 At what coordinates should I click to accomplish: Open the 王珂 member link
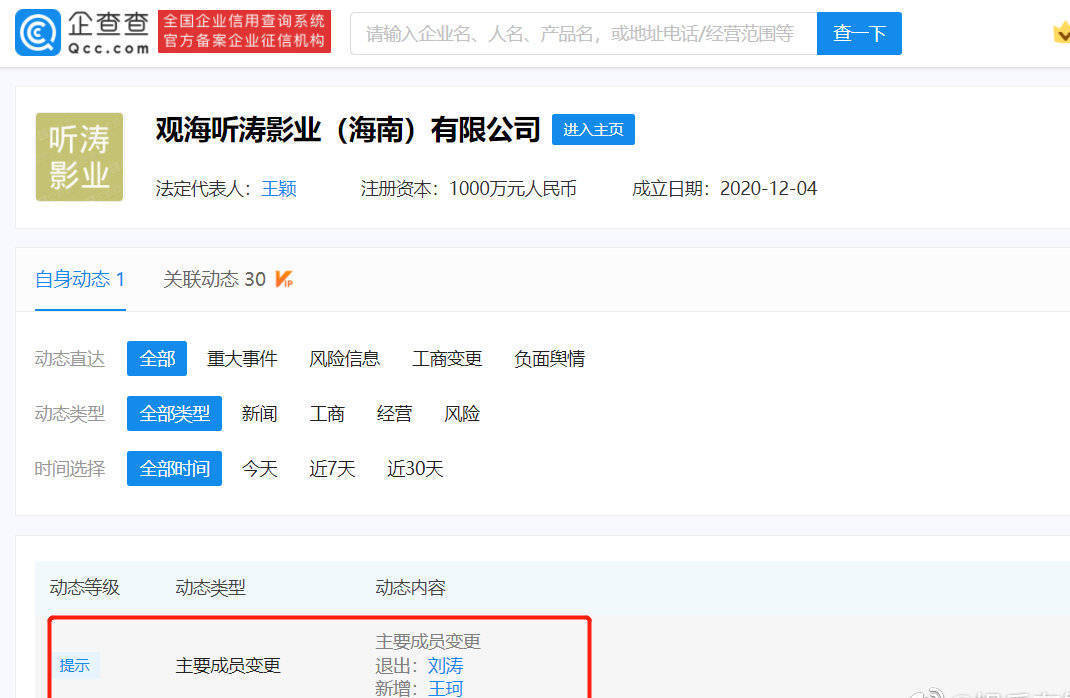(x=446, y=688)
